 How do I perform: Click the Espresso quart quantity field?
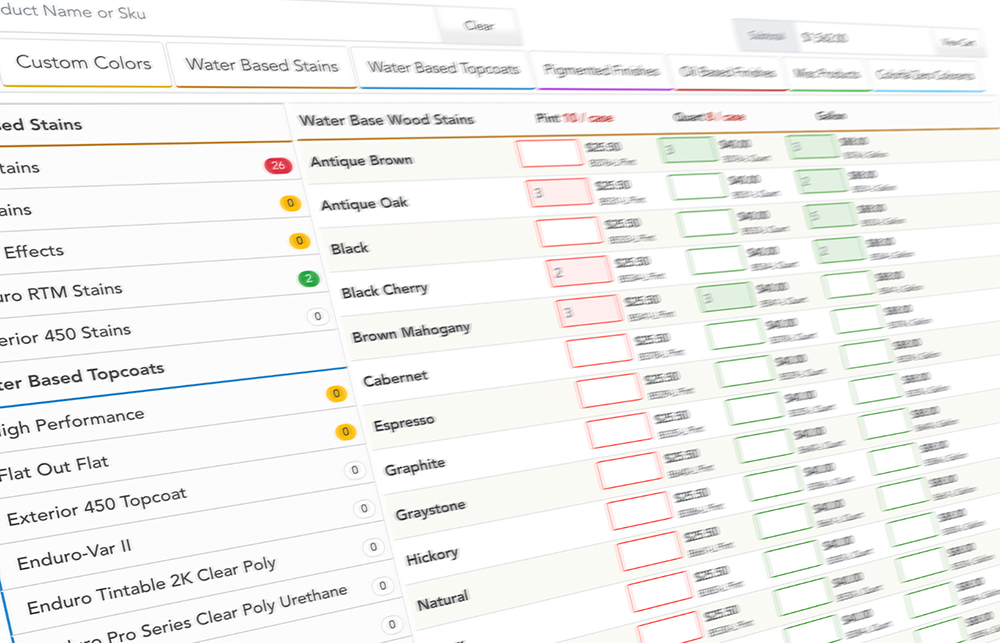pyautogui.click(x=746, y=373)
